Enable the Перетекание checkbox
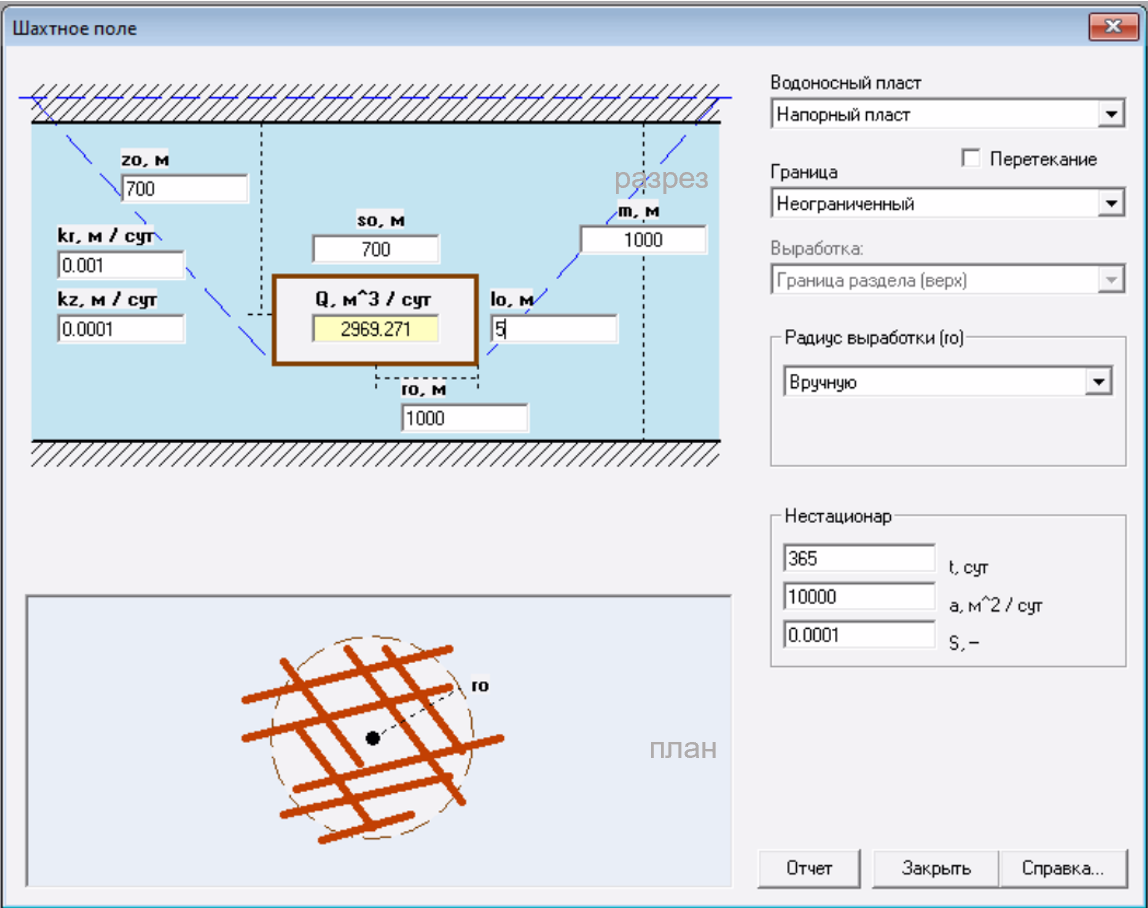This screenshot has width=1148, height=908. click(969, 159)
